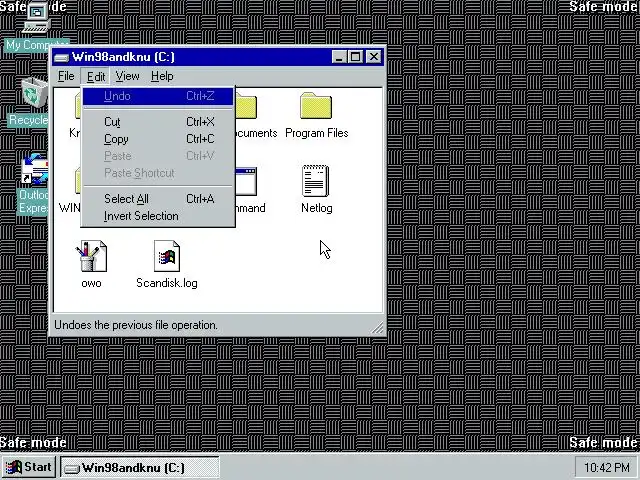The image size is (640, 480).
Task: Click the Recycle Bin desktop icon
Action: pos(34,94)
